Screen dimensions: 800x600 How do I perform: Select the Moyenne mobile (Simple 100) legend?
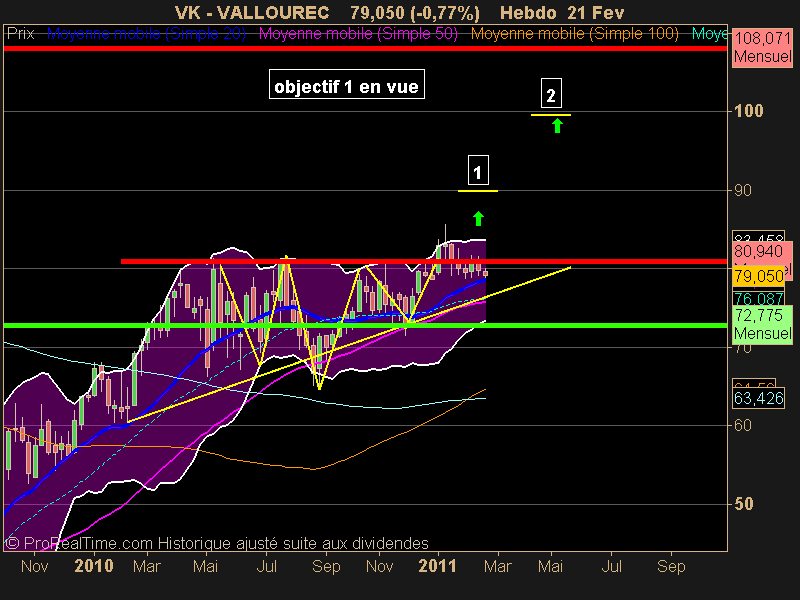pyautogui.click(x=574, y=34)
